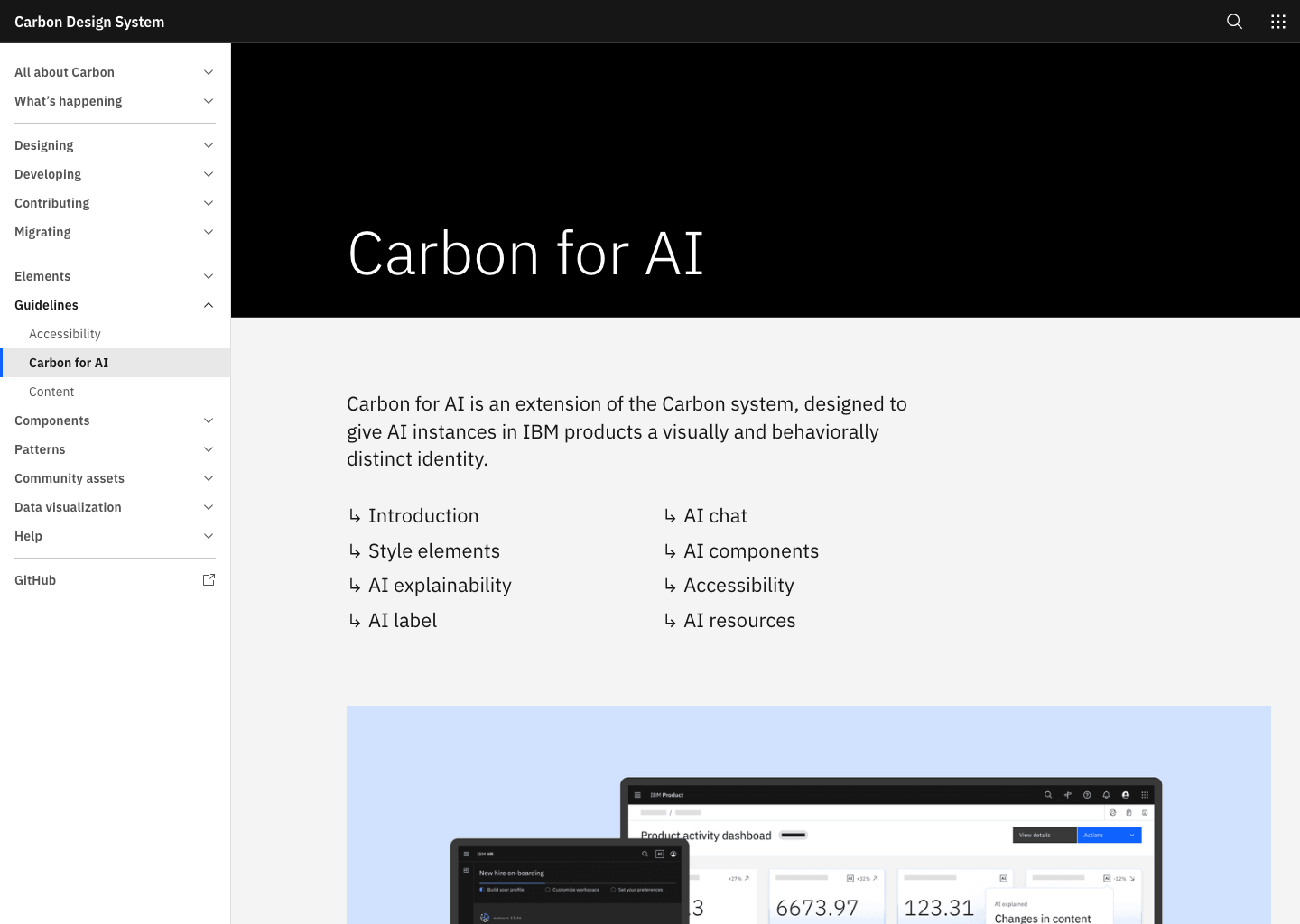The image size is (1300, 924).
Task: Collapse the Guidelines section
Action: 209,305
